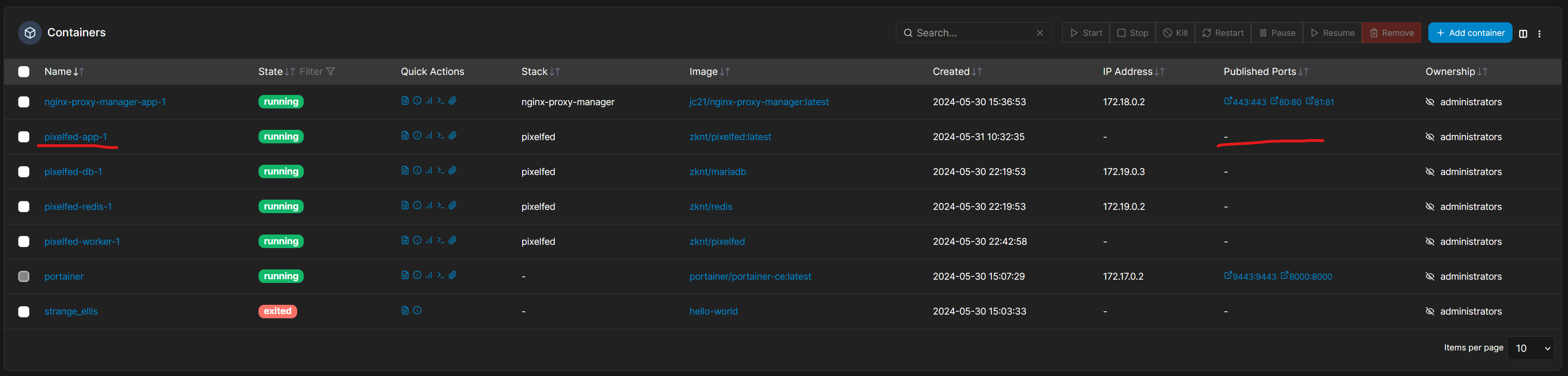Attach to pixelfed-redis-1 container
1568x376 pixels.
click(453, 206)
